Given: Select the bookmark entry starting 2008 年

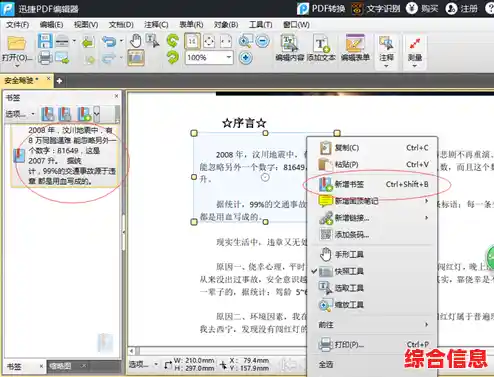Looking at the screenshot, I should click(65, 155).
